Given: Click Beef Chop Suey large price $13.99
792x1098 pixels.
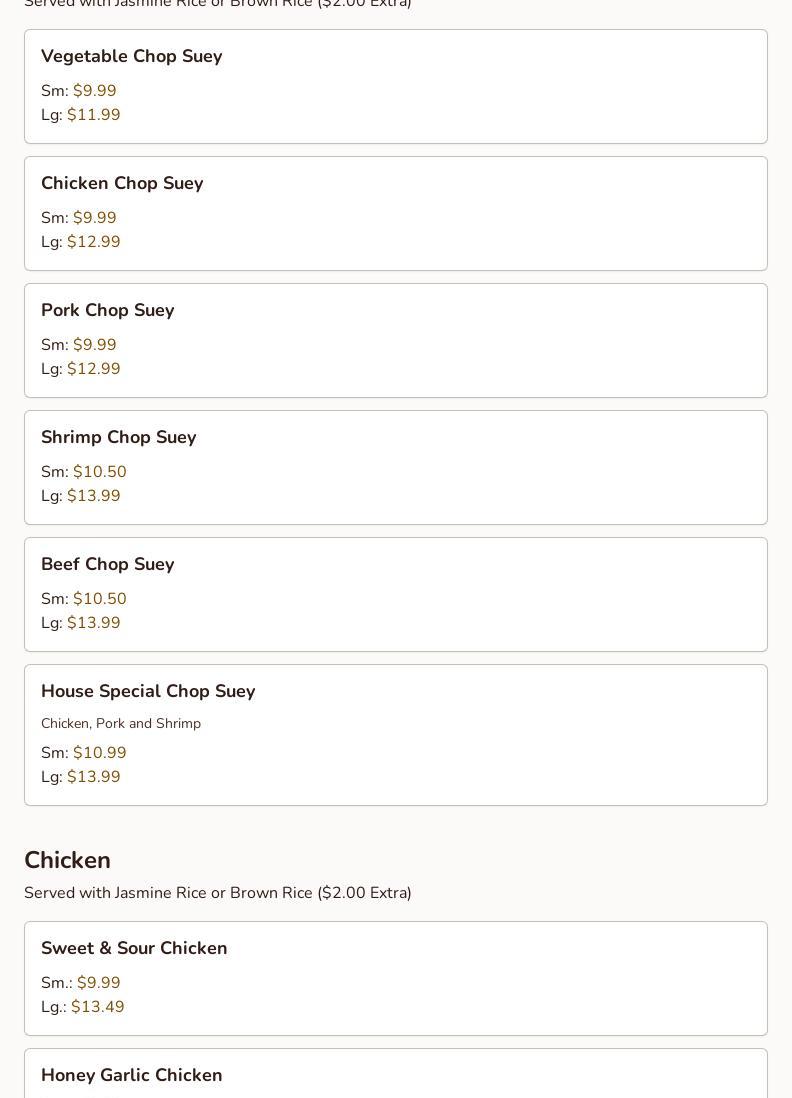Looking at the screenshot, I should (x=94, y=623).
